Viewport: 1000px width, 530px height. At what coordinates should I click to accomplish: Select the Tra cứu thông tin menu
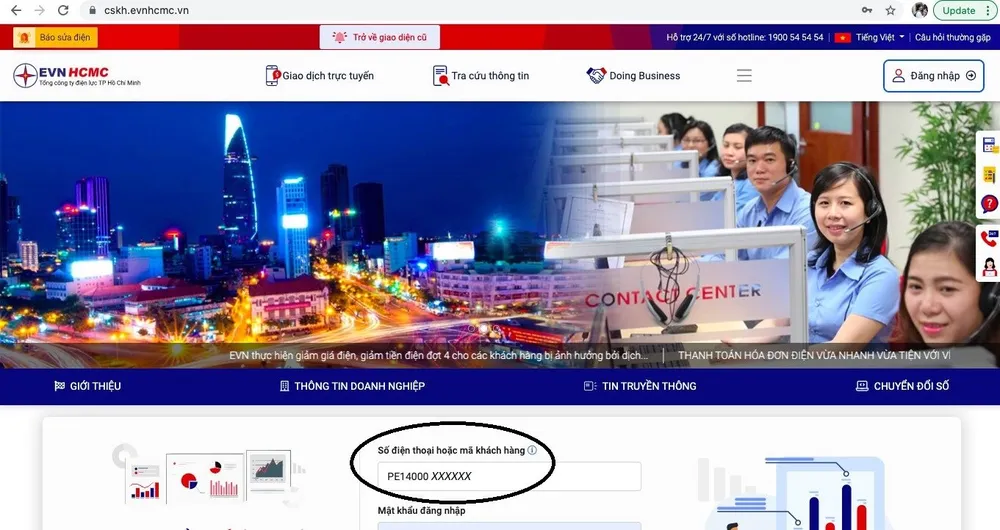coord(480,76)
